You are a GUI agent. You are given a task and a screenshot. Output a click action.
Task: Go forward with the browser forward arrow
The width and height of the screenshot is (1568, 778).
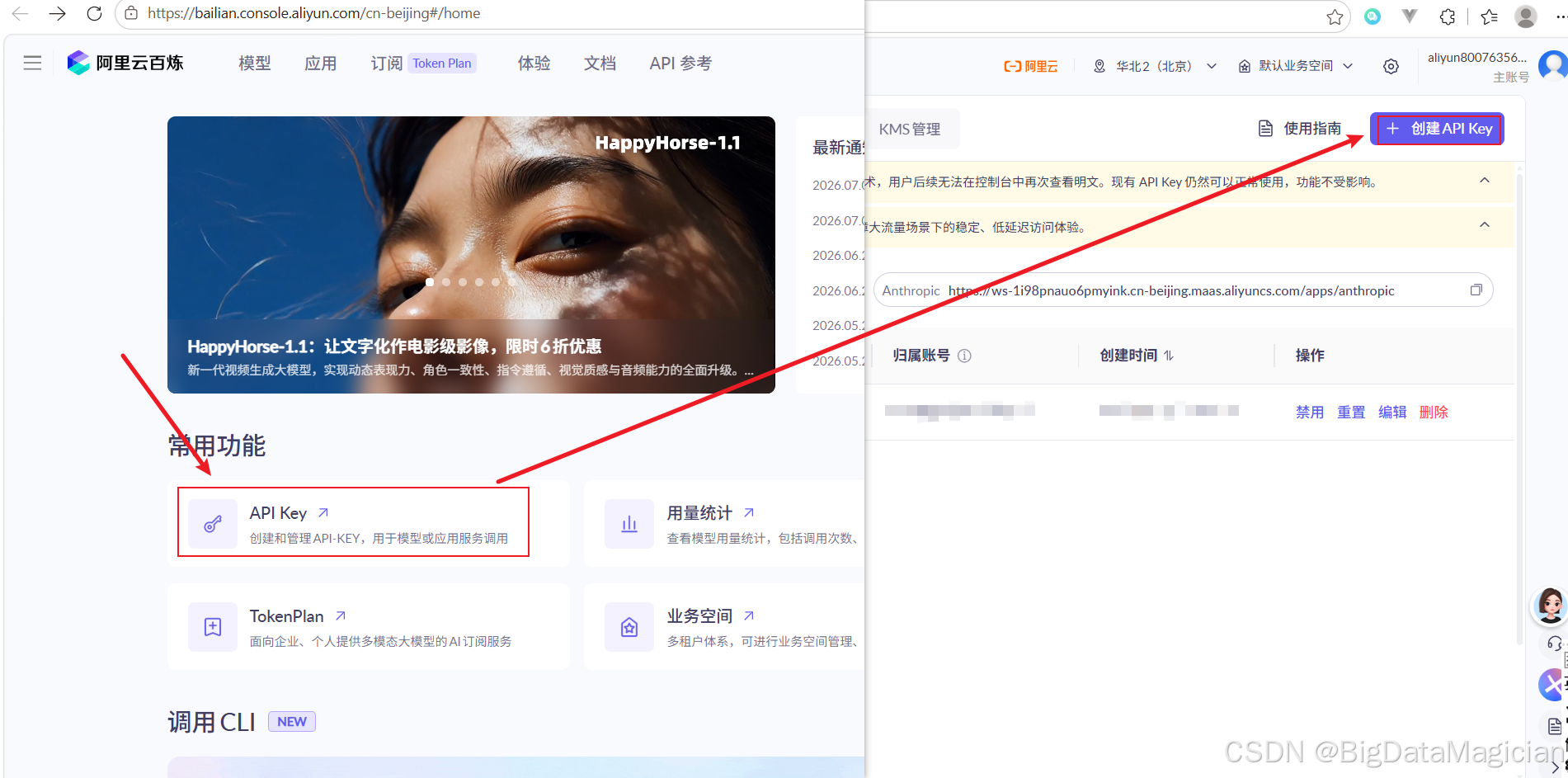click(x=57, y=13)
